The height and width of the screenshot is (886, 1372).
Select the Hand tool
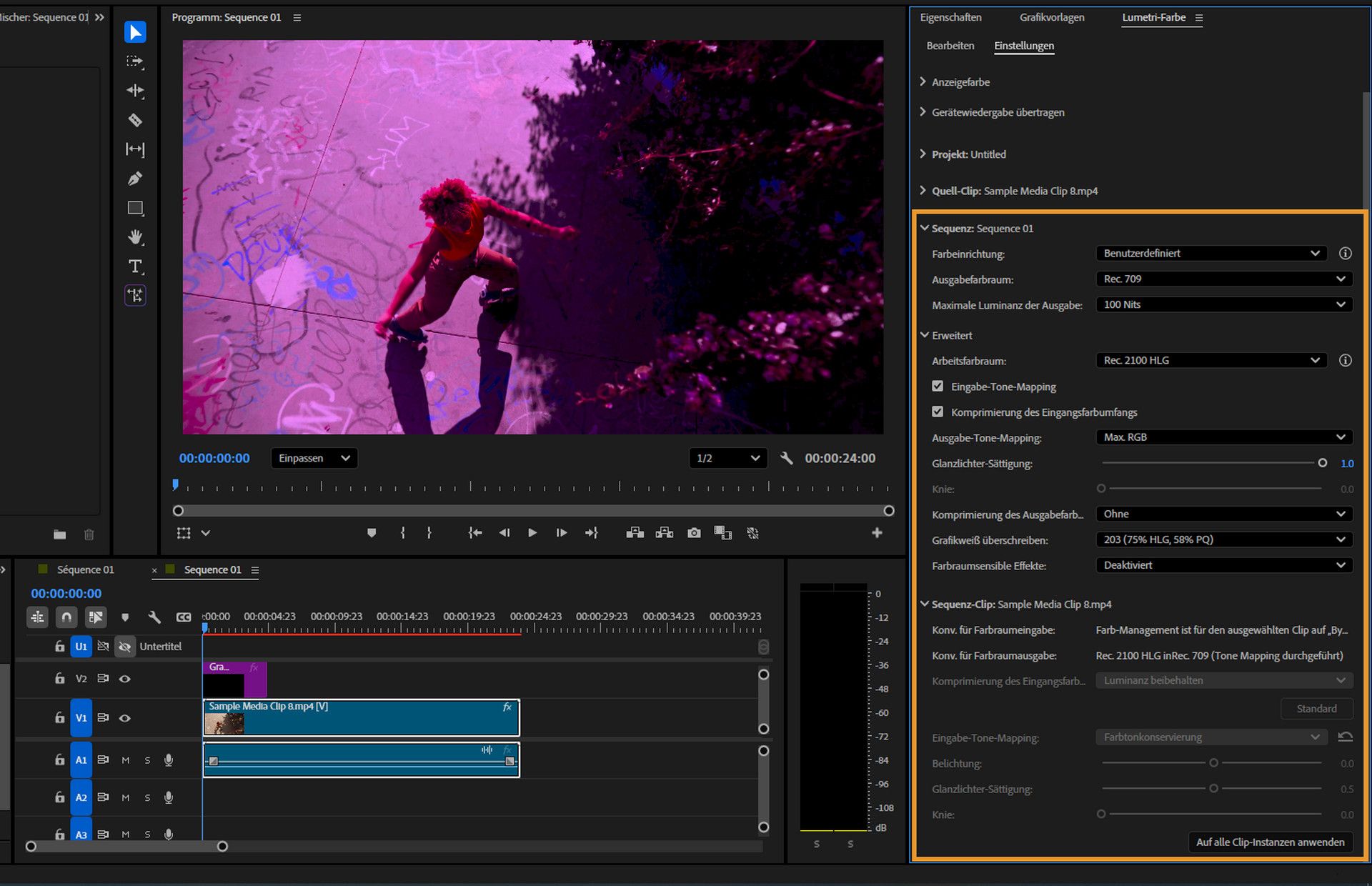134,237
